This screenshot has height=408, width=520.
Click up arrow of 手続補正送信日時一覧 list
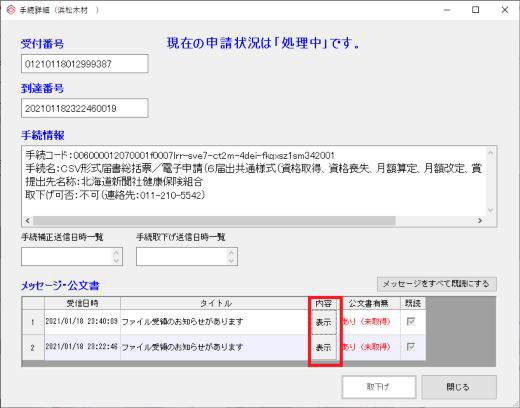pos(116,253)
